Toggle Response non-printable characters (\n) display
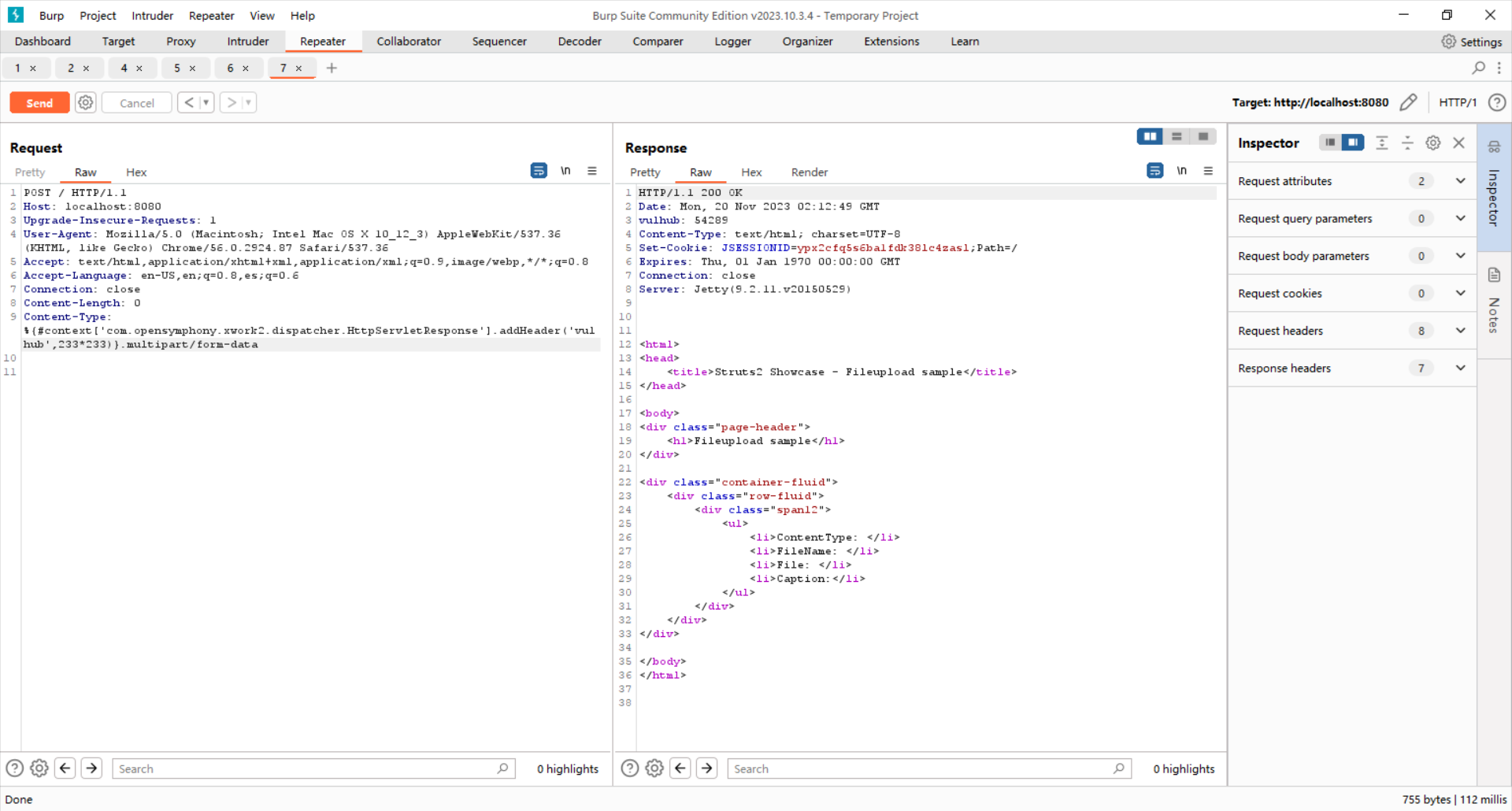Screen dimensions: 1512x811 [x=1181, y=171]
